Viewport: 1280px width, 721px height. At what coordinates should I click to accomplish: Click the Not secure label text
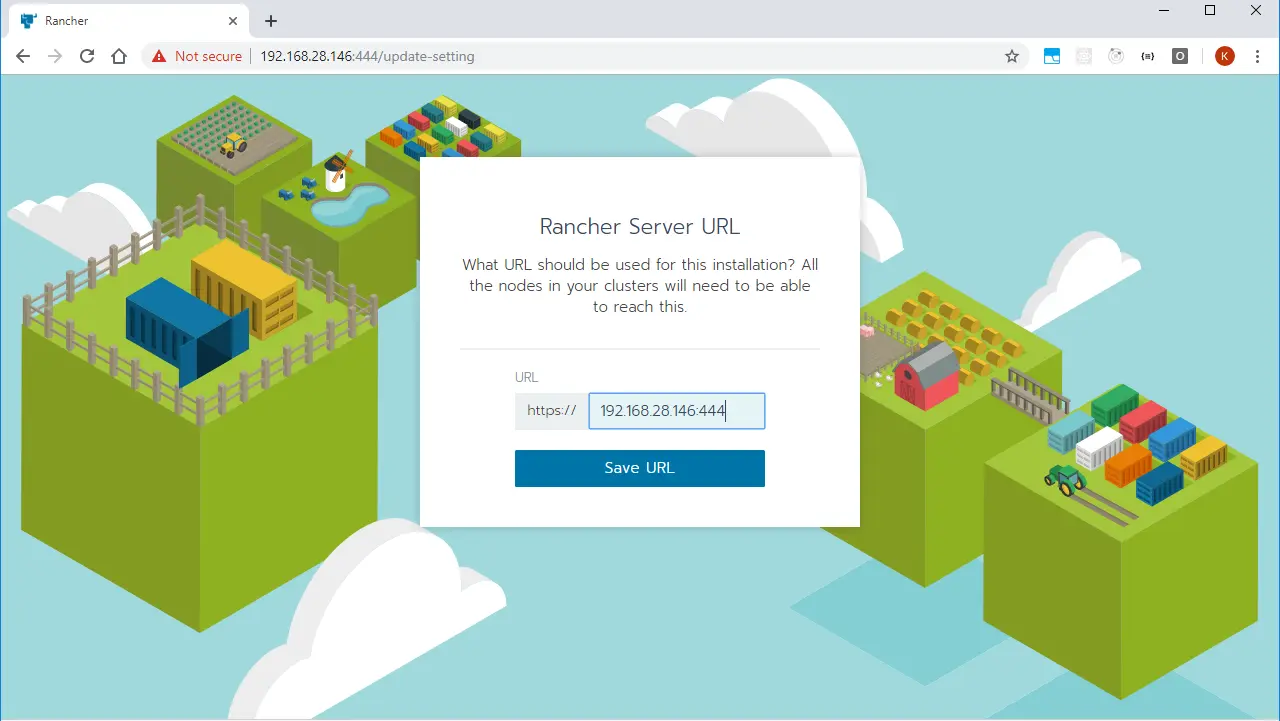pos(208,57)
